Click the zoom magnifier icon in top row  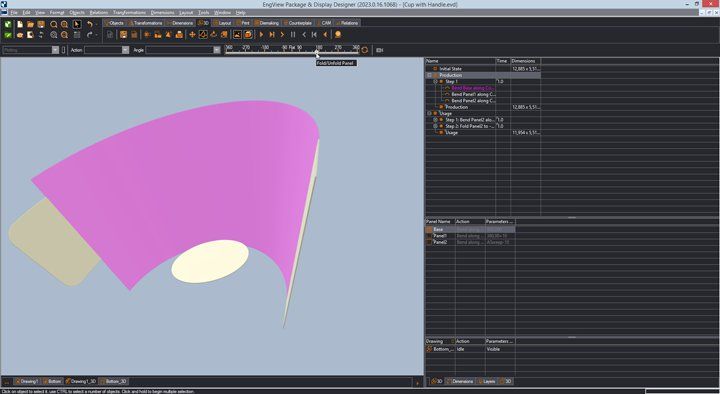[x=54, y=24]
